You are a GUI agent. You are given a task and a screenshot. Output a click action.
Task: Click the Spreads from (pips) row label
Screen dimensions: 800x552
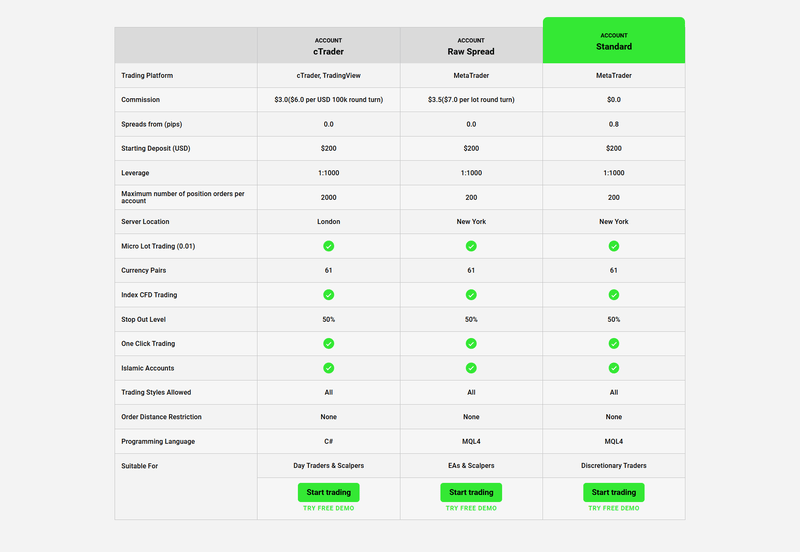(x=152, y=124)
